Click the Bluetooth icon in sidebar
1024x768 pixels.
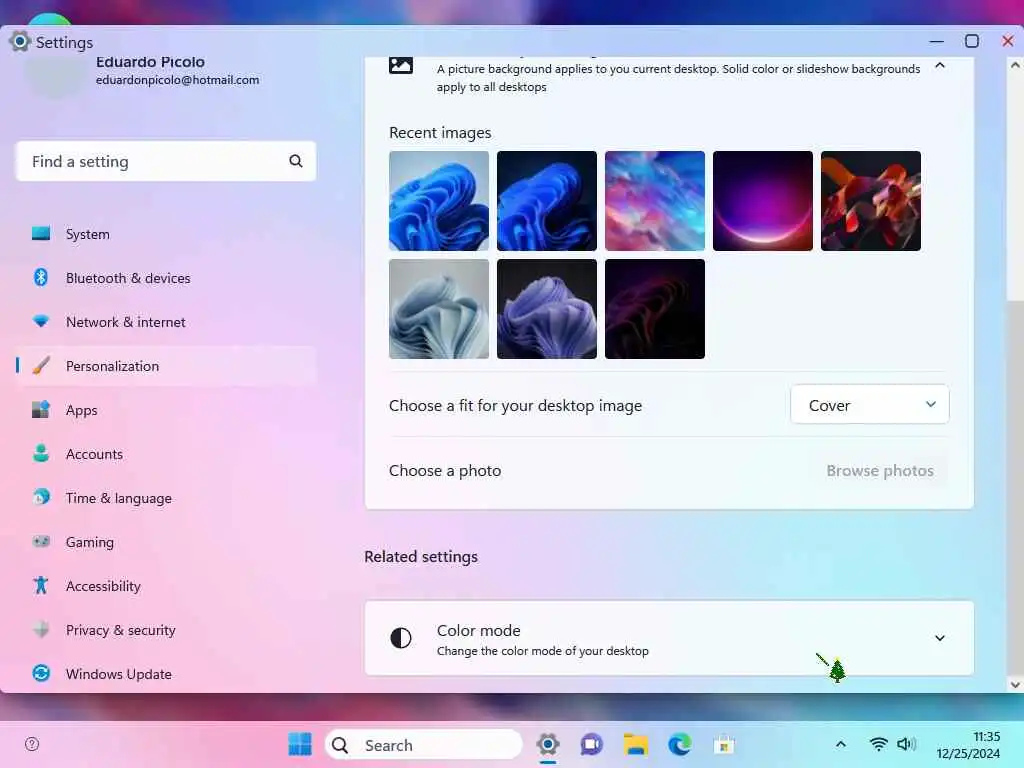(x=40, y=278)
